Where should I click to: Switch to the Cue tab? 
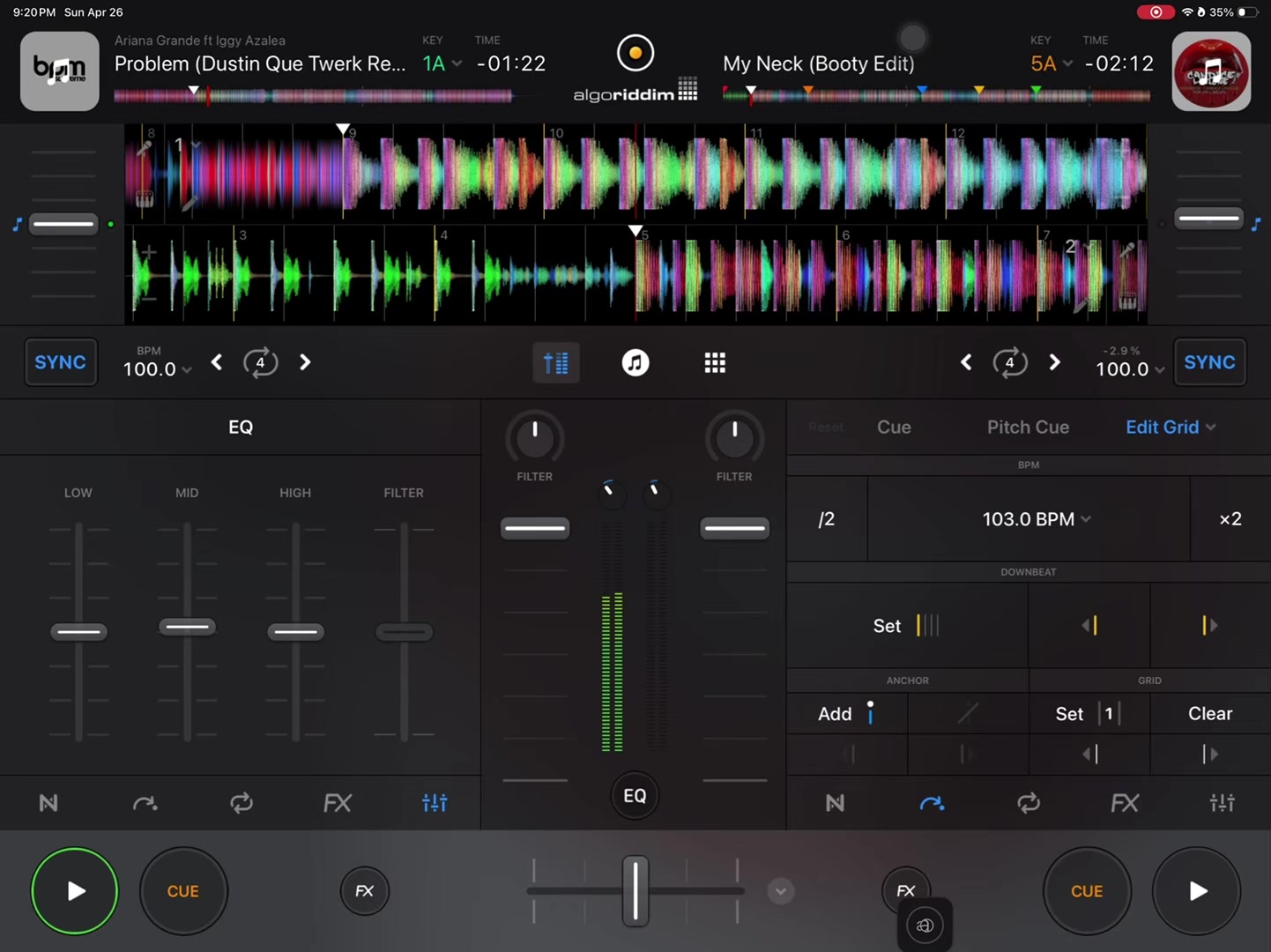pyautogui.click(x=894, y=428)
